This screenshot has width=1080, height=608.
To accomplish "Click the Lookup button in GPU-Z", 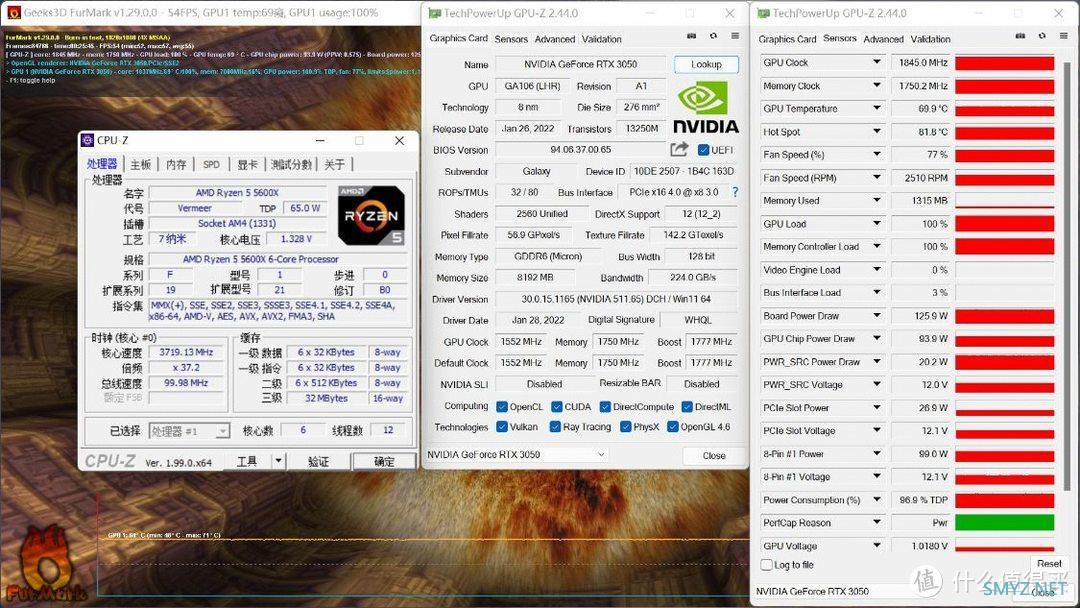I will (x=706, y=64).
